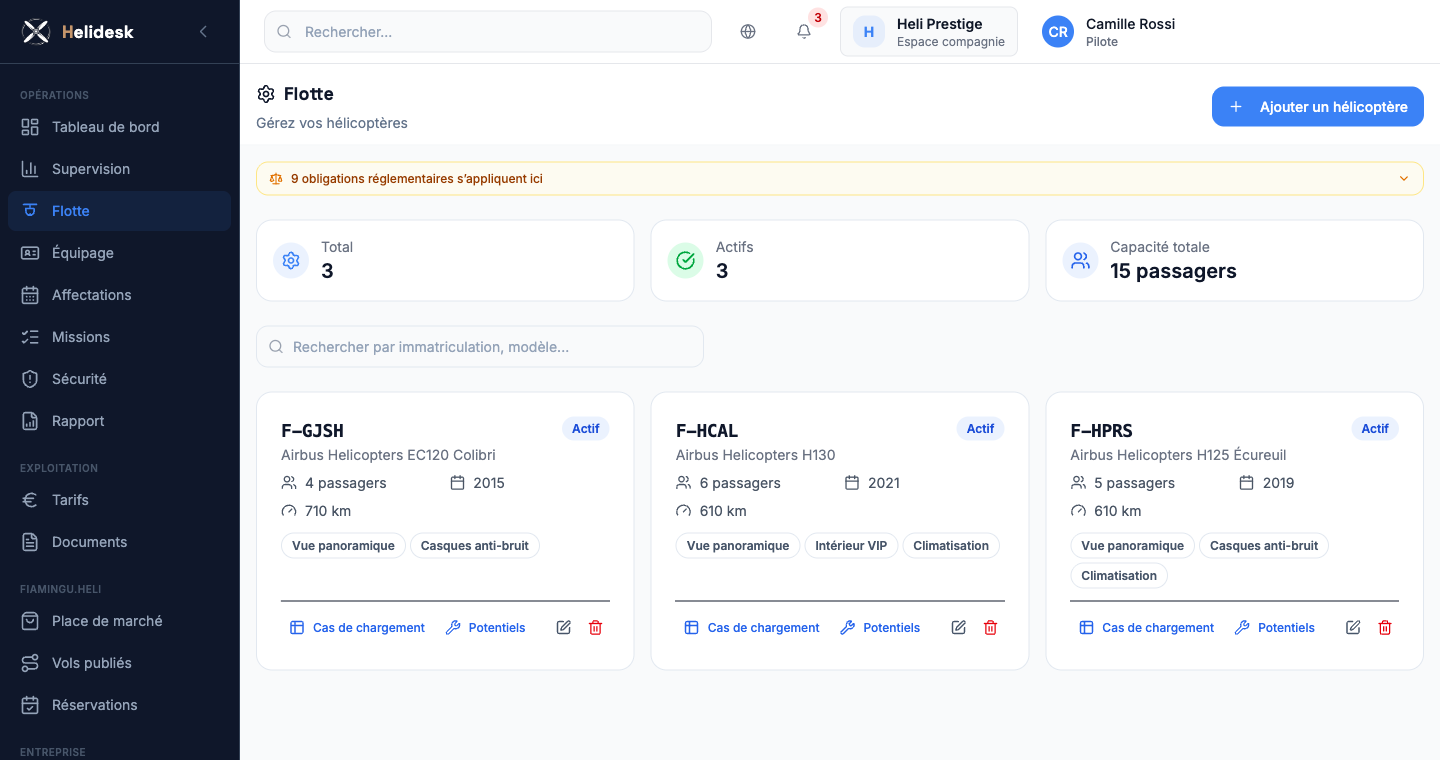Click the Rapport document icon
The height and width of the screenshot is (760, 1440).
tap(30, 421)
